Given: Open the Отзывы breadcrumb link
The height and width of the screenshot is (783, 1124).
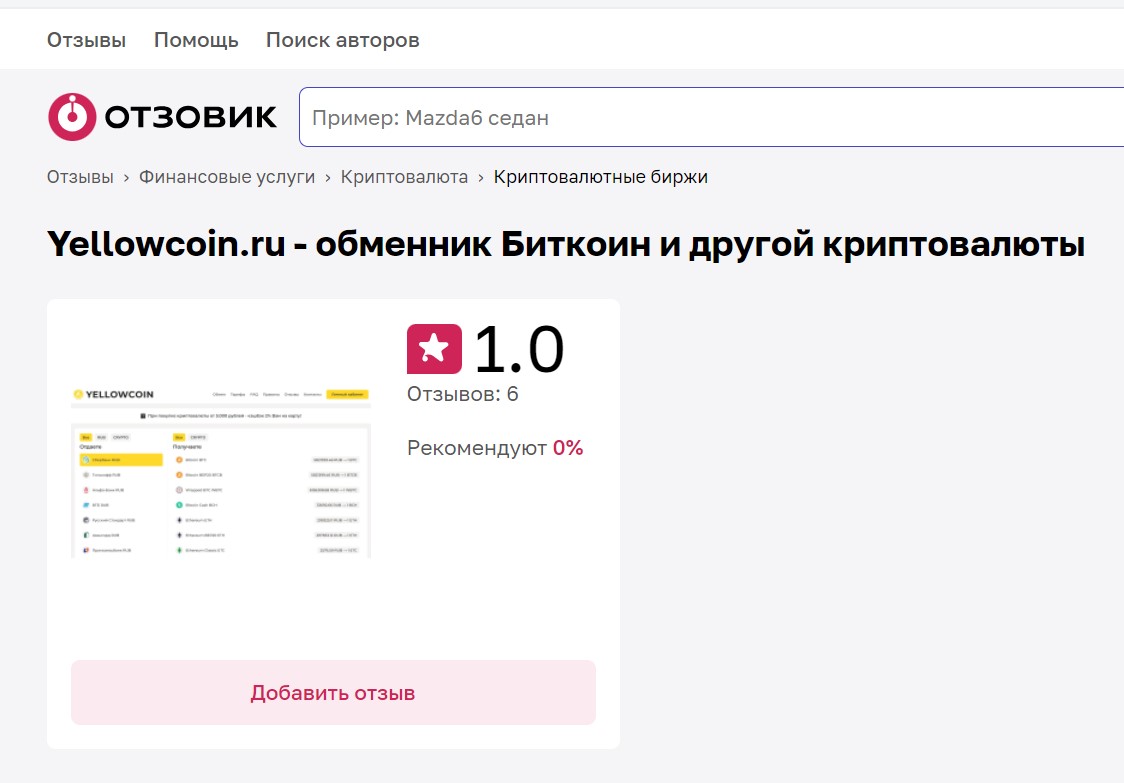Looking at the screenshot, I should (x=80, y=177).
